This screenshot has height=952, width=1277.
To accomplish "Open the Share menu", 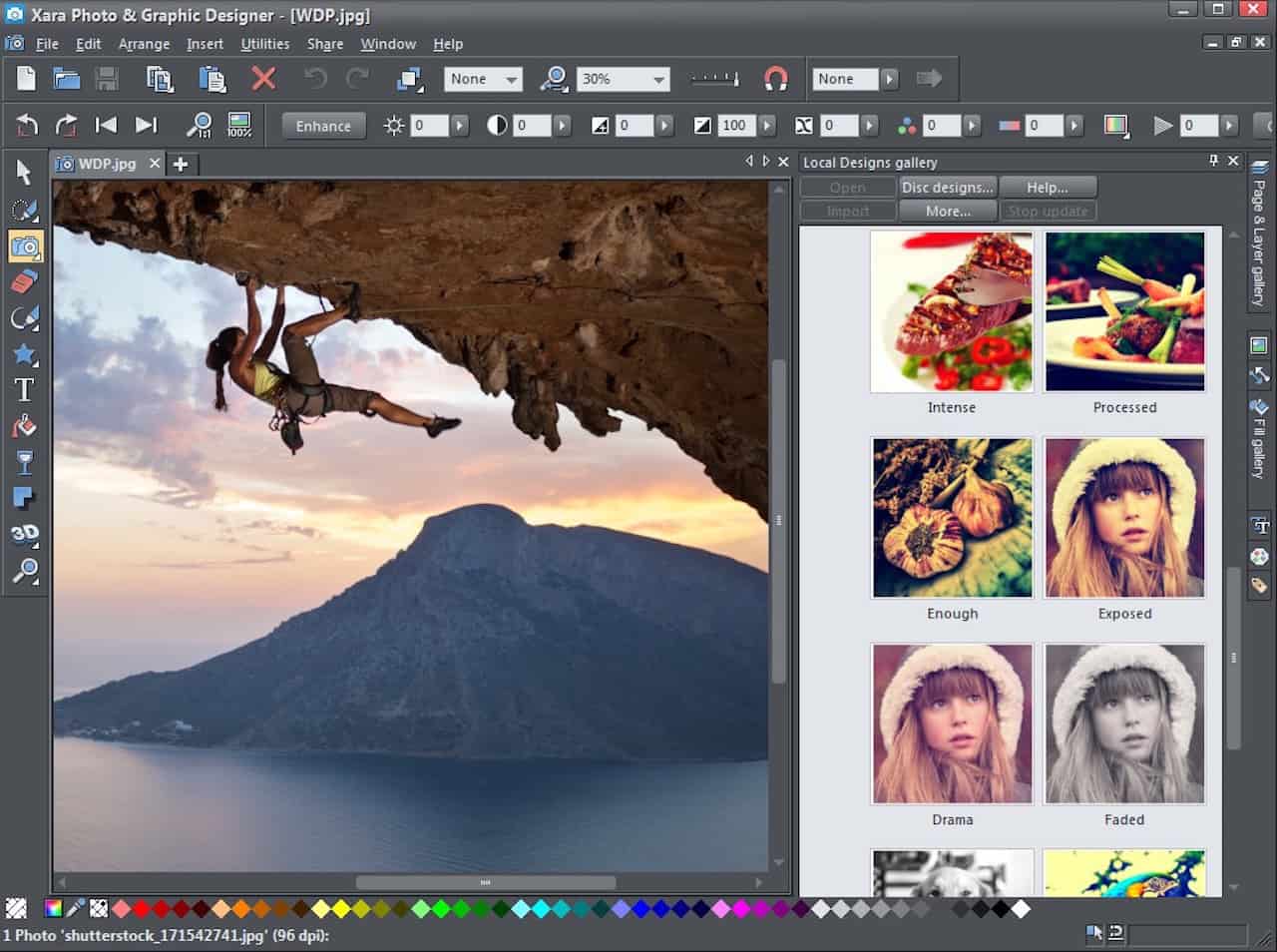I will [325, 44].
